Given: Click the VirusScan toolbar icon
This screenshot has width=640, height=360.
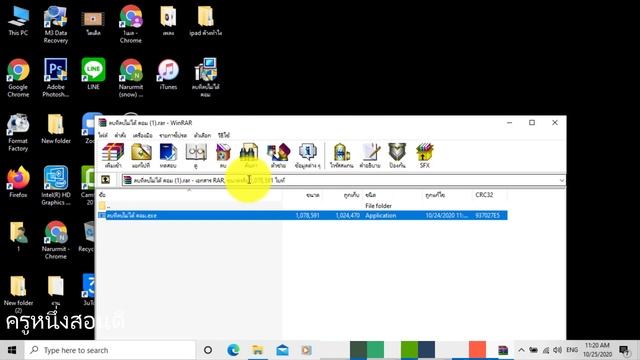Looking at the screenshot, I should point(341,156).
